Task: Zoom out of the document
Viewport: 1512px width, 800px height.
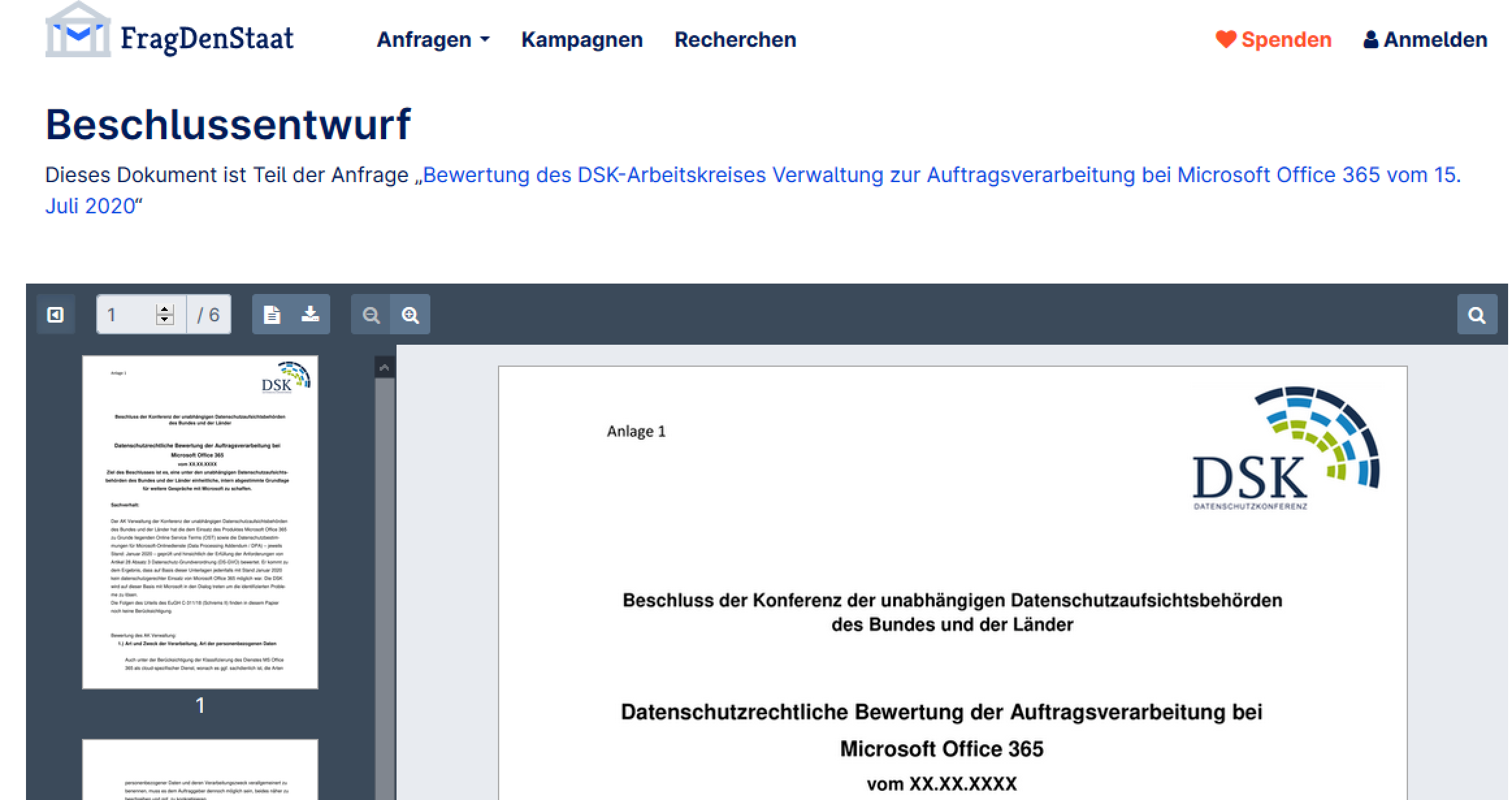Action: click(371, 315)
